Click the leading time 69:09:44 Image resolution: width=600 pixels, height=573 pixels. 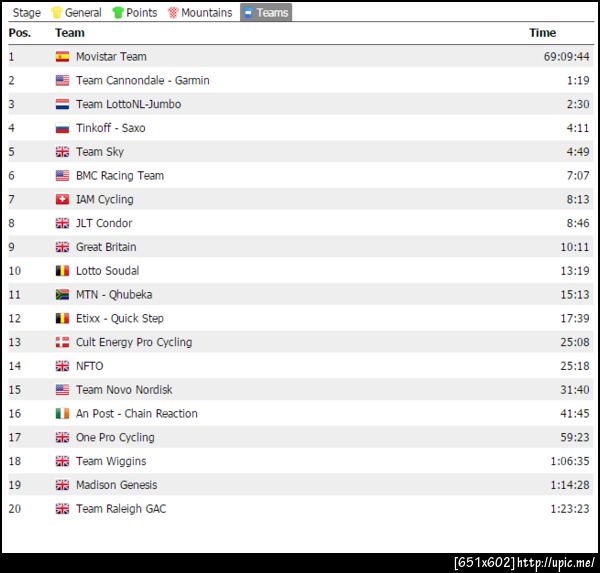click(566, 57)
